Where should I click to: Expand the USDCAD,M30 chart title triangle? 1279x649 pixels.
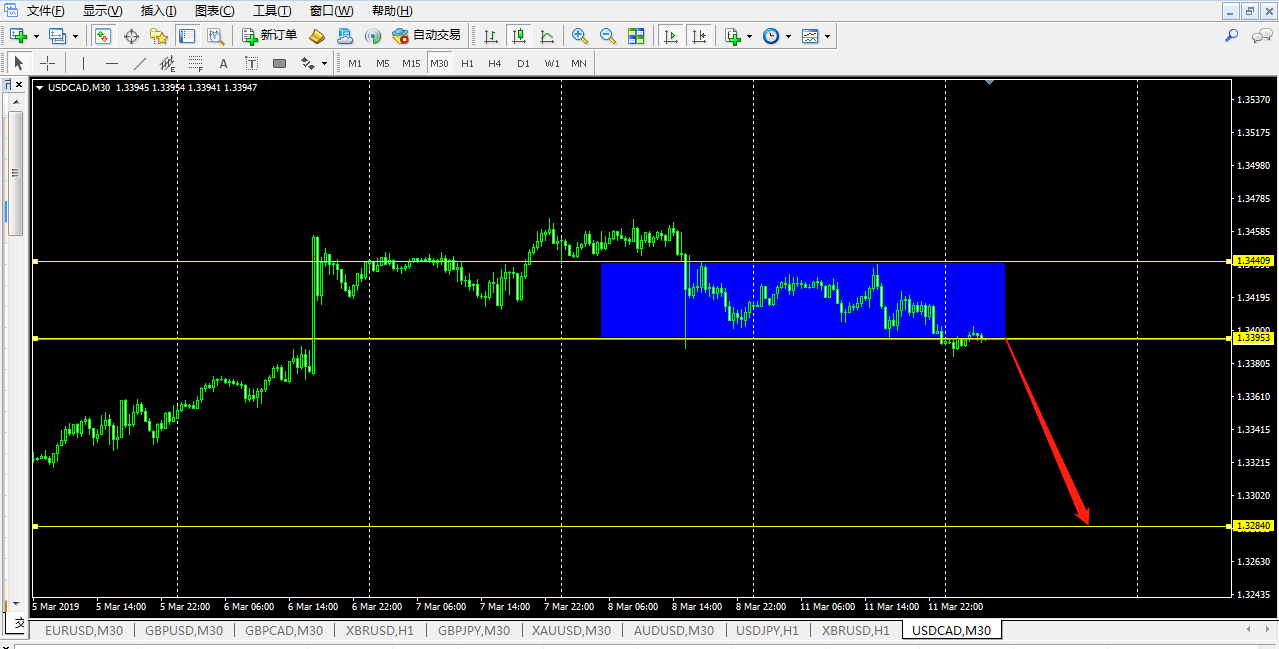(40, 88)
